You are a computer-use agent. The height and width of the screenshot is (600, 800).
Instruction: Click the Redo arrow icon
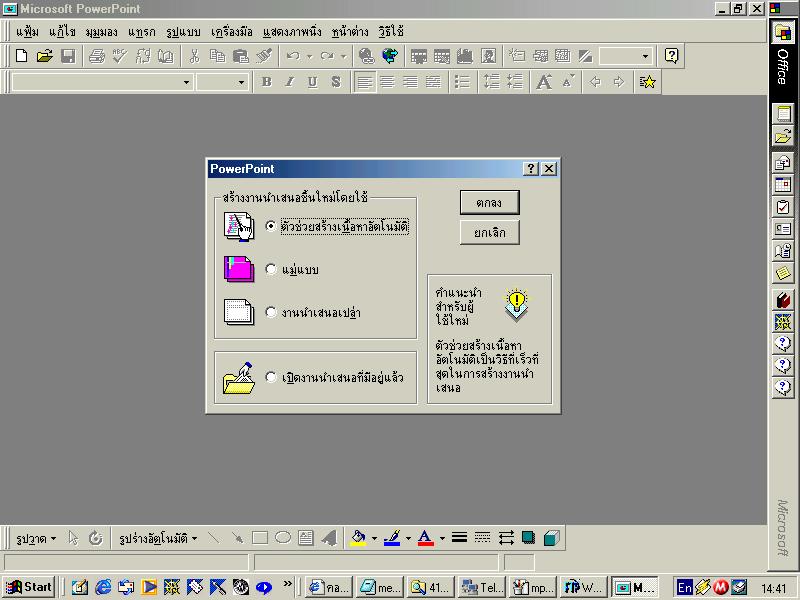click(x=327, y=56)
